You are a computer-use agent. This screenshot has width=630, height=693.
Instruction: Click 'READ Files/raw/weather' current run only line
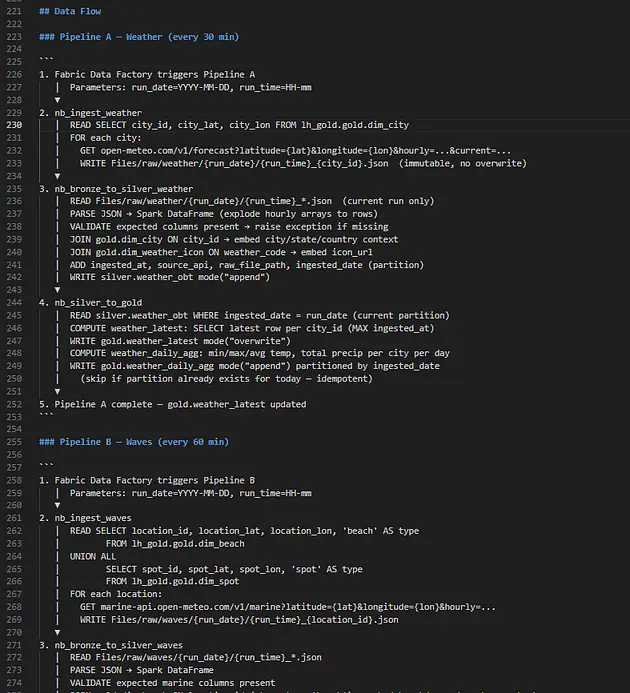click(x=252, y=201)
